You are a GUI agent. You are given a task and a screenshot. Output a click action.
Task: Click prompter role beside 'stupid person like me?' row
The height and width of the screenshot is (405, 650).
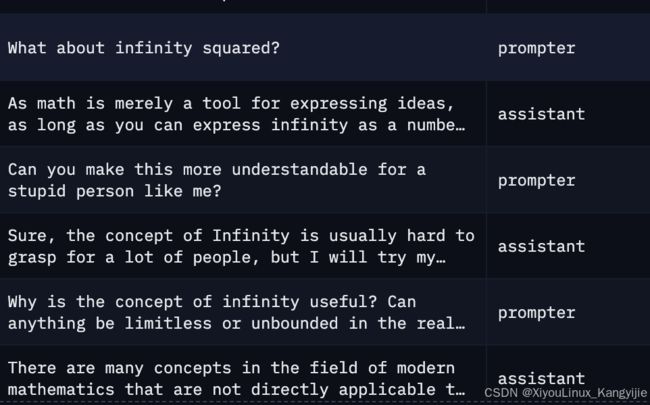tap(536, 181)
